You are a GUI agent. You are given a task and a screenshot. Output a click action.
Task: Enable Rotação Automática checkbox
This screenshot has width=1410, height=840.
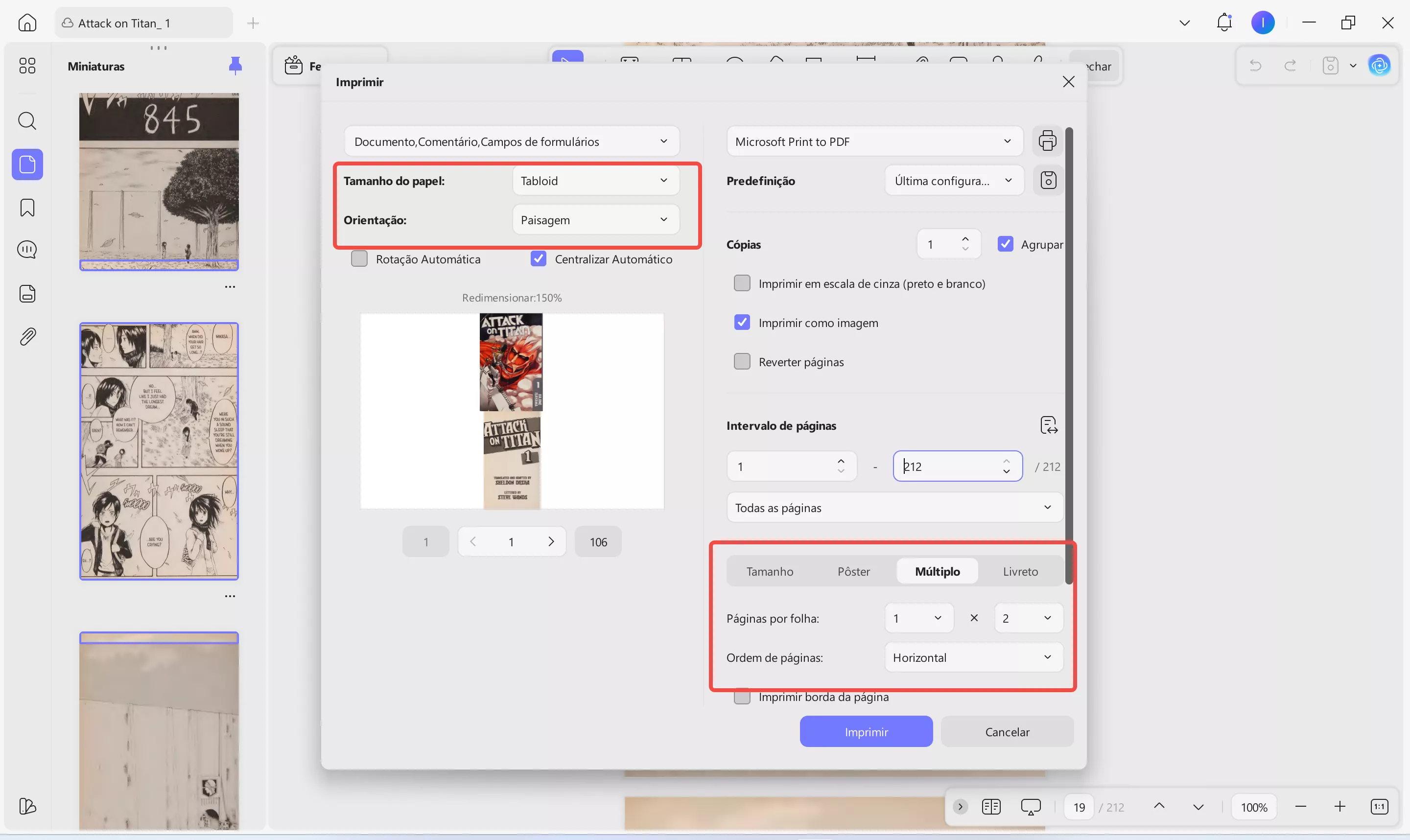tap(359, 259)
